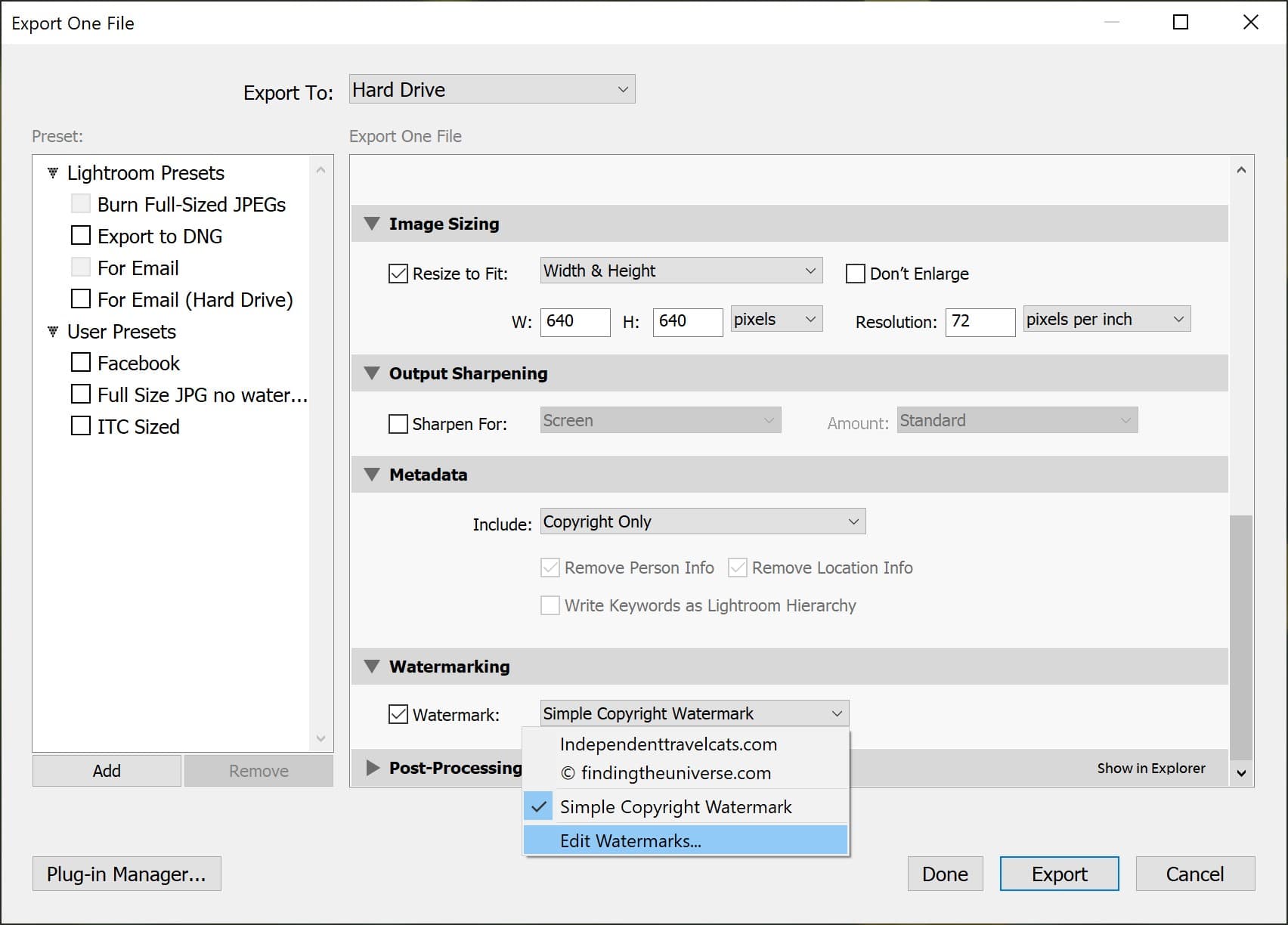Open the Plug-in Manager

coord(125,874)
